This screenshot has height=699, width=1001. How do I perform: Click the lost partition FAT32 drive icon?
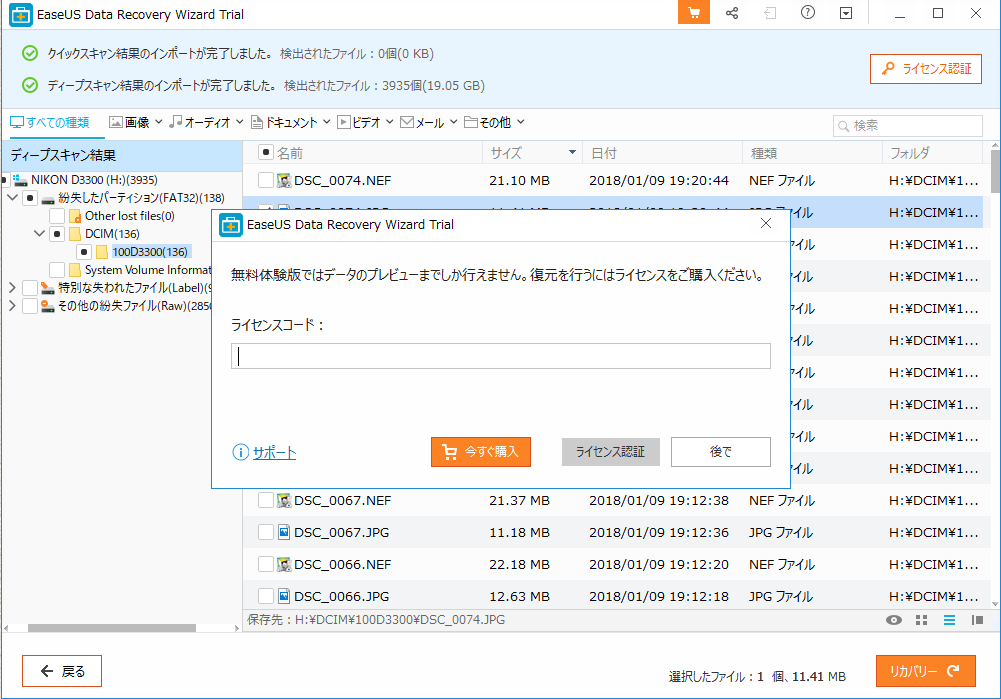(48, 199)
